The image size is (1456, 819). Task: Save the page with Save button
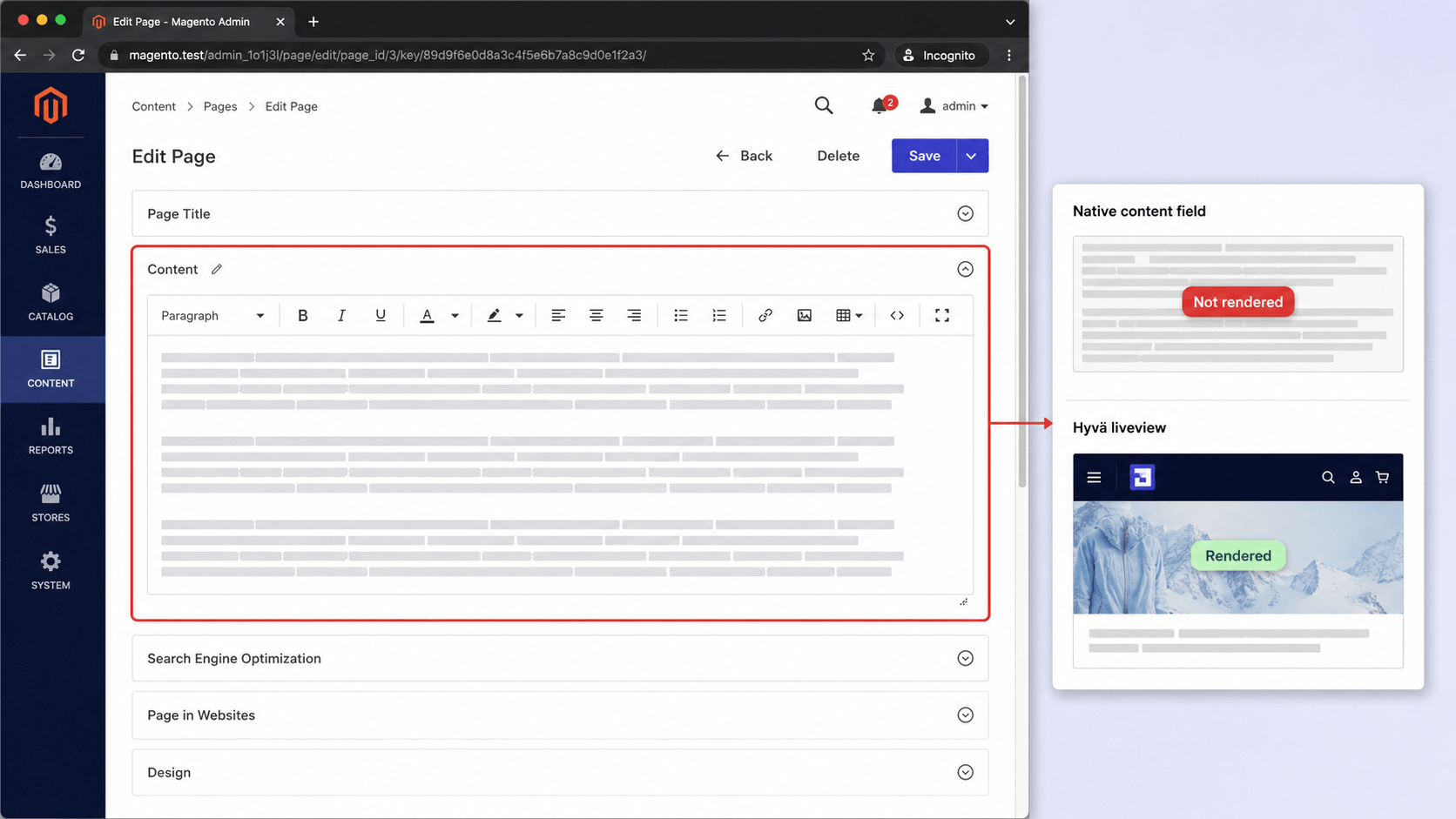pos(924,156)
